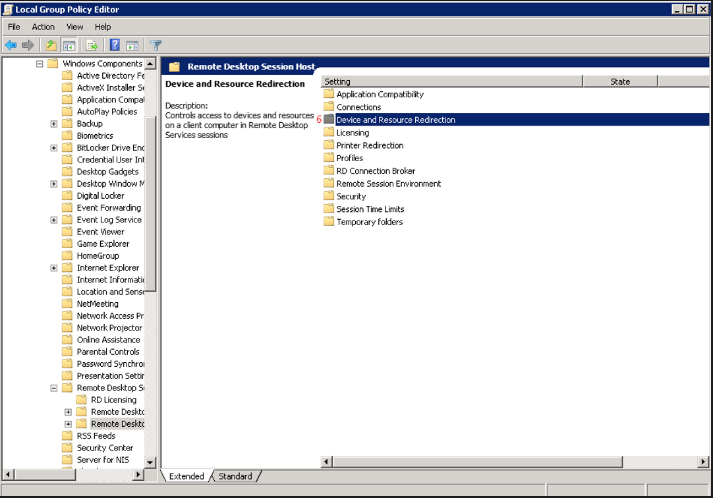Viewport: 713px width, 498px height.
Task: Click the Session Time Limits folder icon
Action: click(x=329, y=209)
